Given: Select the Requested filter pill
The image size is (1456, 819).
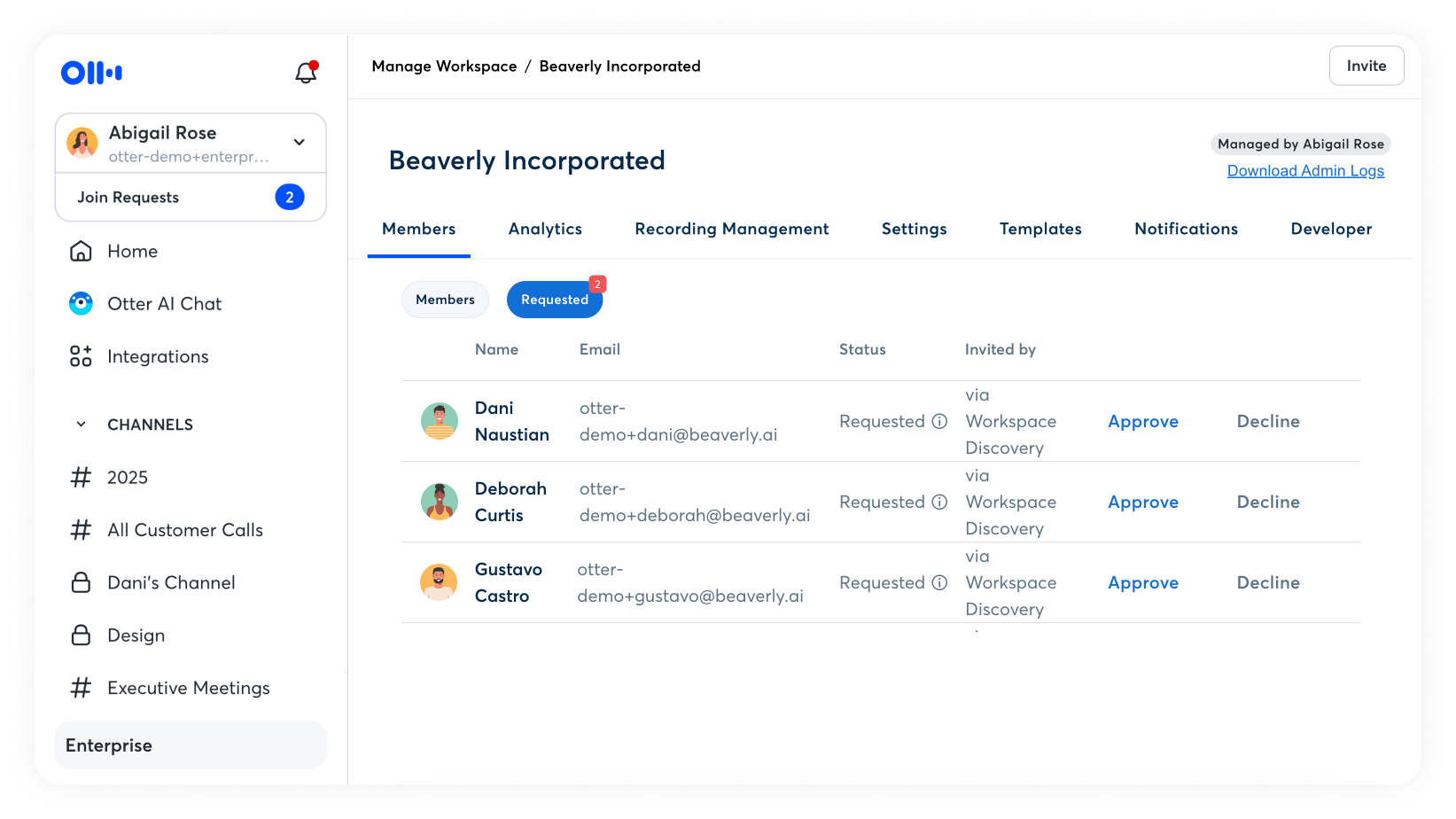Looking at the screenshot, I should point(554,300).
